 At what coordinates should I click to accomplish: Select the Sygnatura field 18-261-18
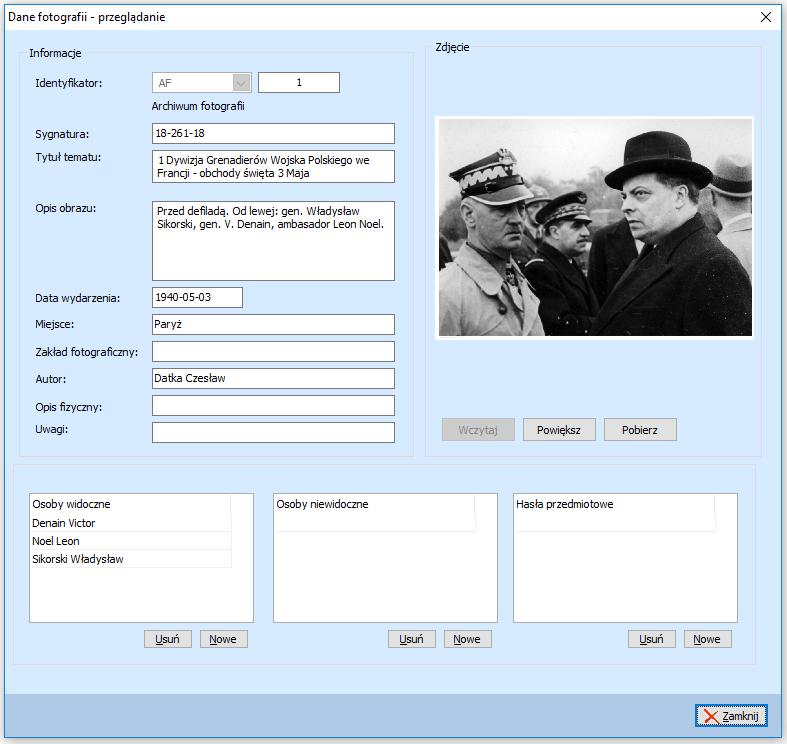[x=273, y=133]
